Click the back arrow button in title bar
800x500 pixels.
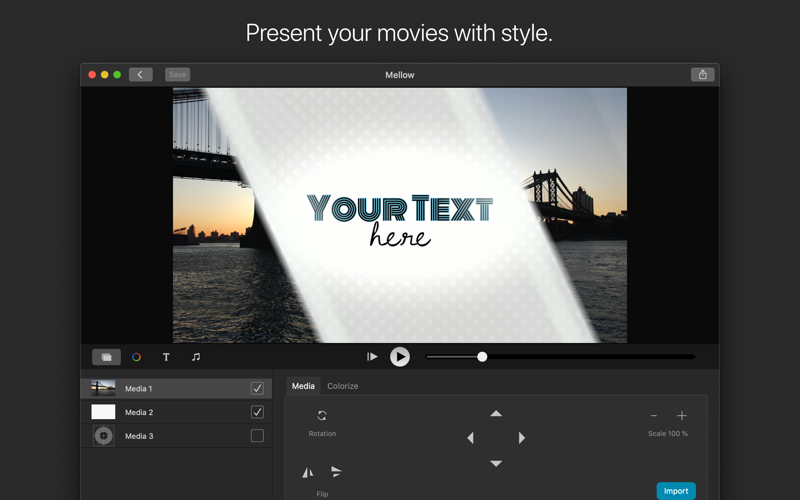[x=140, y=74]
